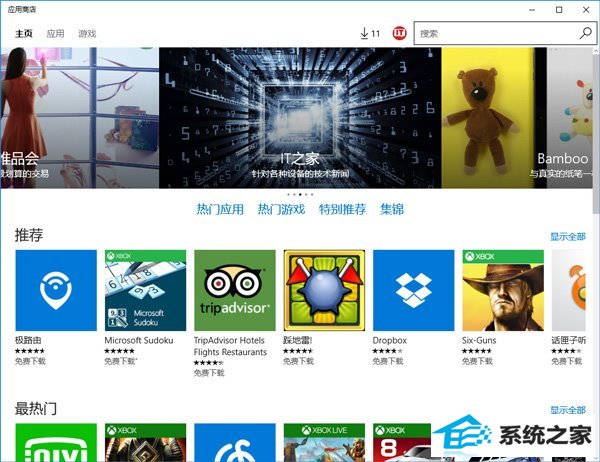Switch to the 游戏 tab
The image size is (600, 462).
[87, 34]
